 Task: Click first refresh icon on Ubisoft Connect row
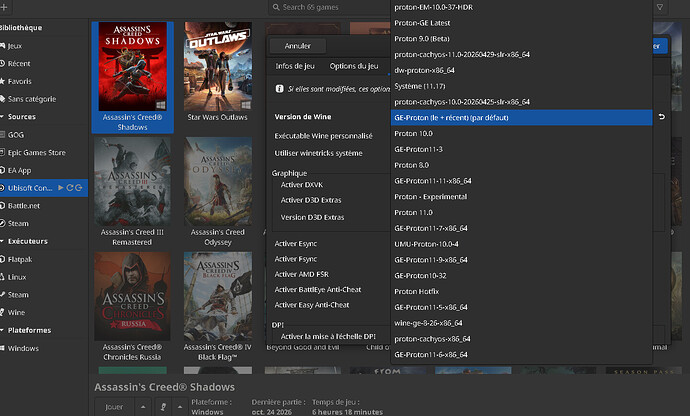pyautogui.click(x=70, y=188)
